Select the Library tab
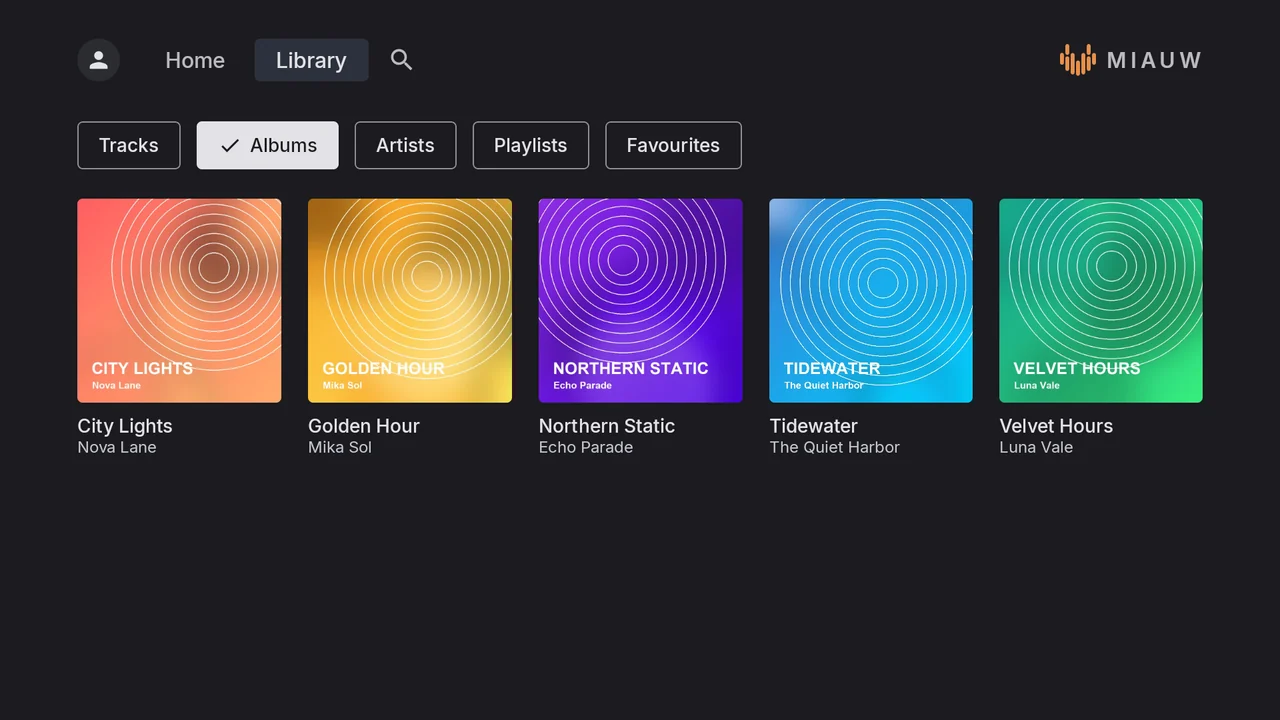Viewport: 1280px width, 720px height. pos(311,60)
